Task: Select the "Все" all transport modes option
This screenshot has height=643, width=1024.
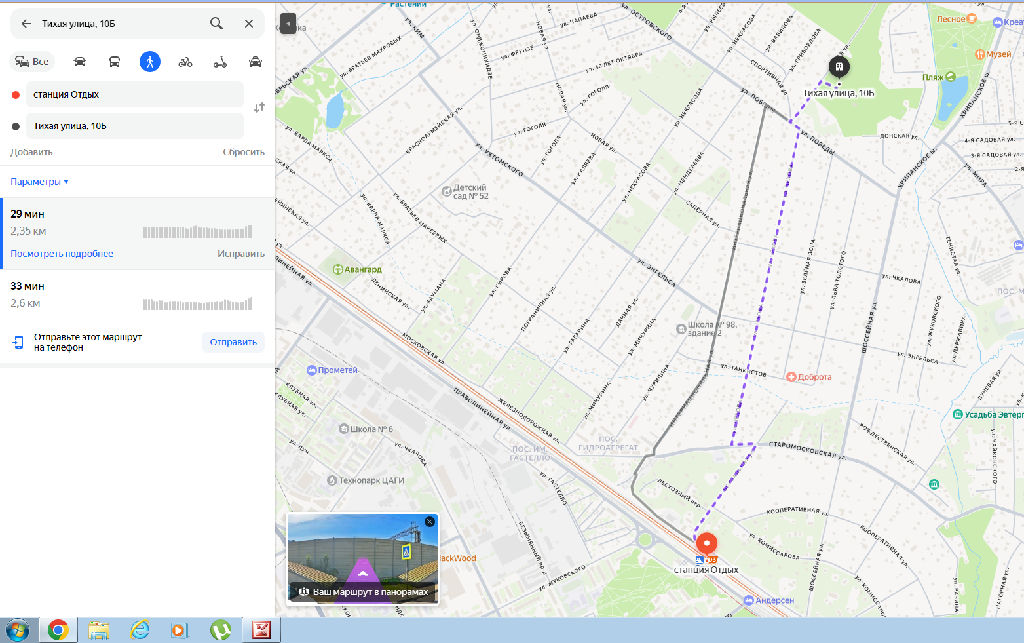Action: click(31, 61)
